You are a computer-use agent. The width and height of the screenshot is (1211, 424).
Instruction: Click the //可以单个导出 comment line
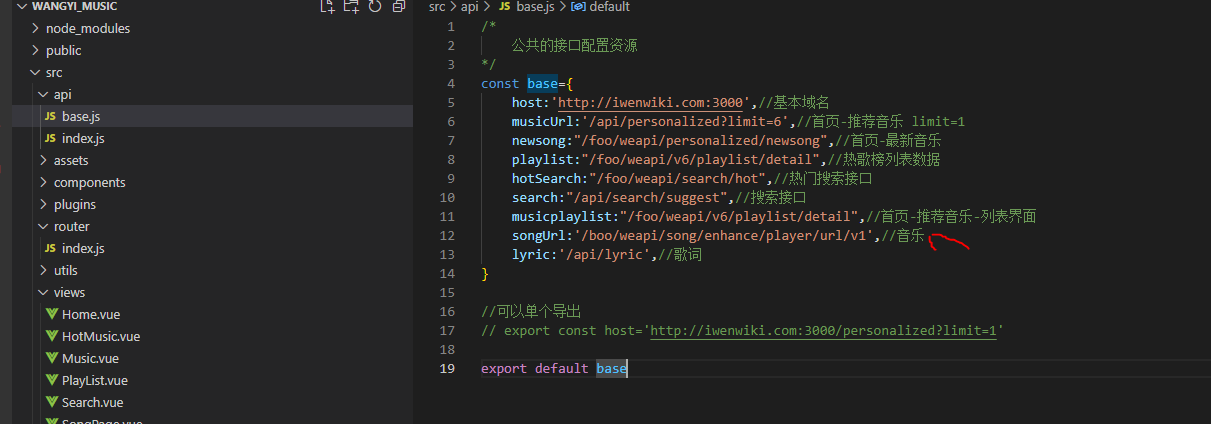point(530,312)
